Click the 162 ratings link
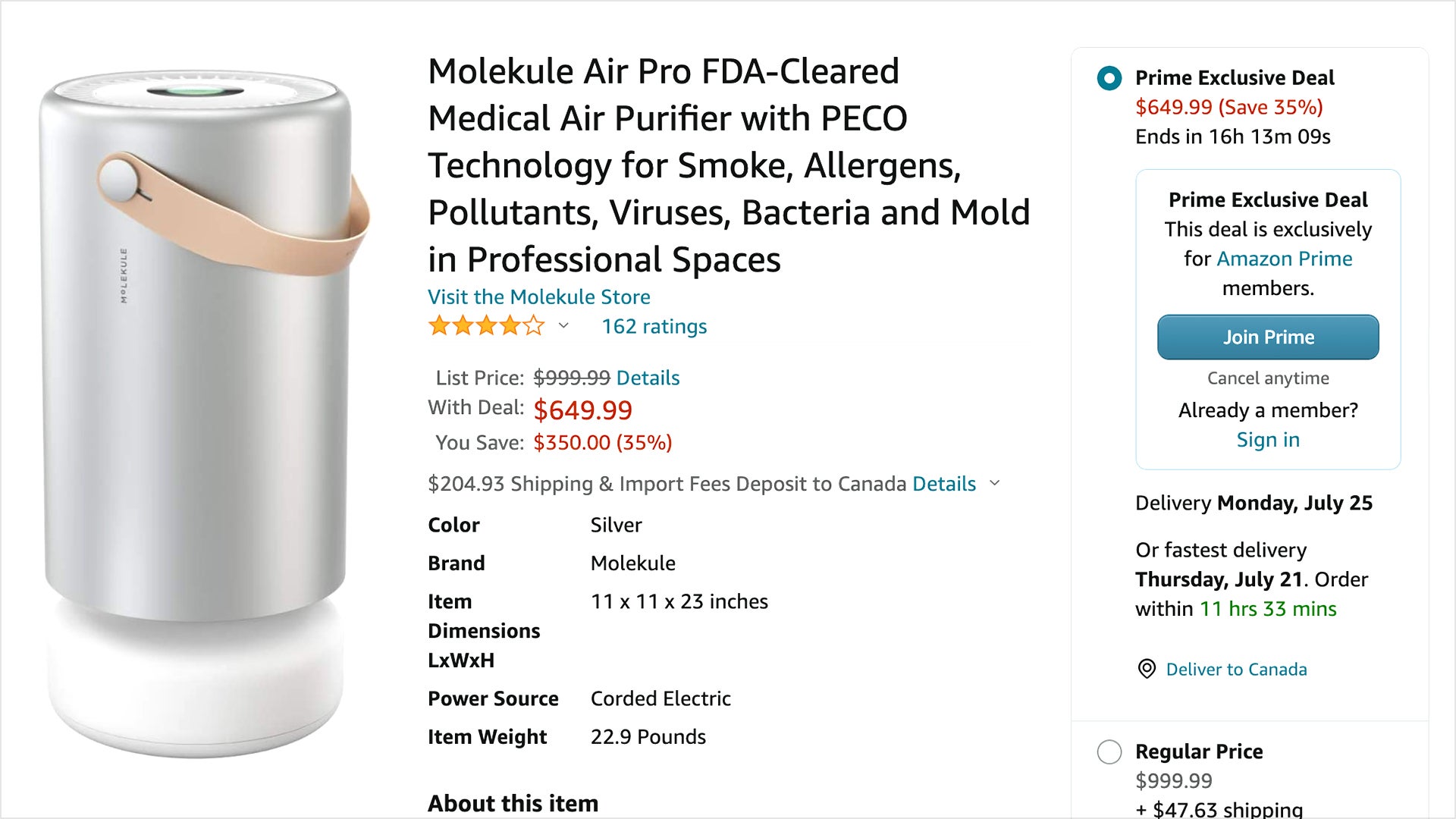The width and height of the screenshot is (1456, 819). 653,326
